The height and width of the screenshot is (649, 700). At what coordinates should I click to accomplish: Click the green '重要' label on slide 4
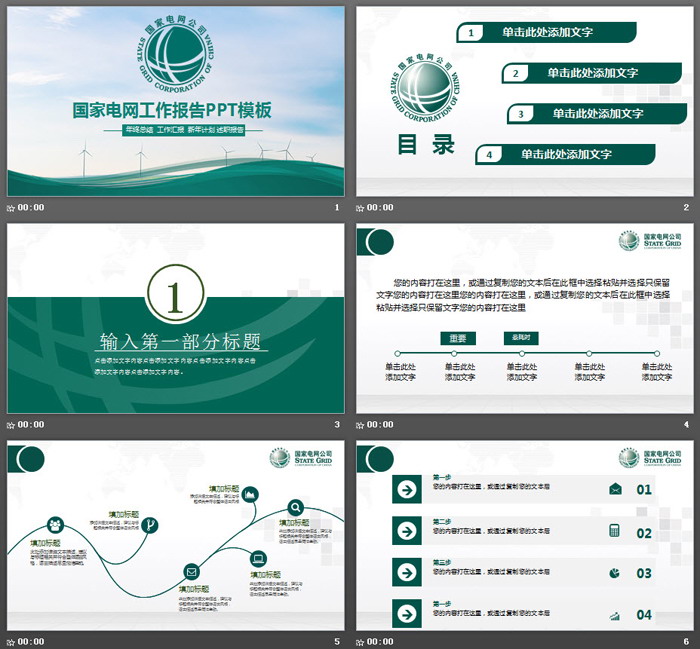pos(458,339)
